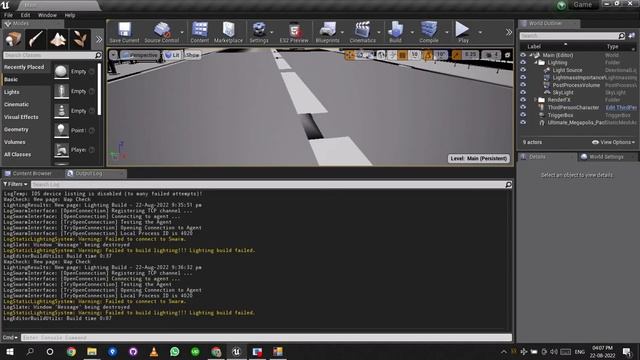This screenshot has width=640, height=360.
Task: Open the Cmd console type dropdown
Action: (10, 338)
